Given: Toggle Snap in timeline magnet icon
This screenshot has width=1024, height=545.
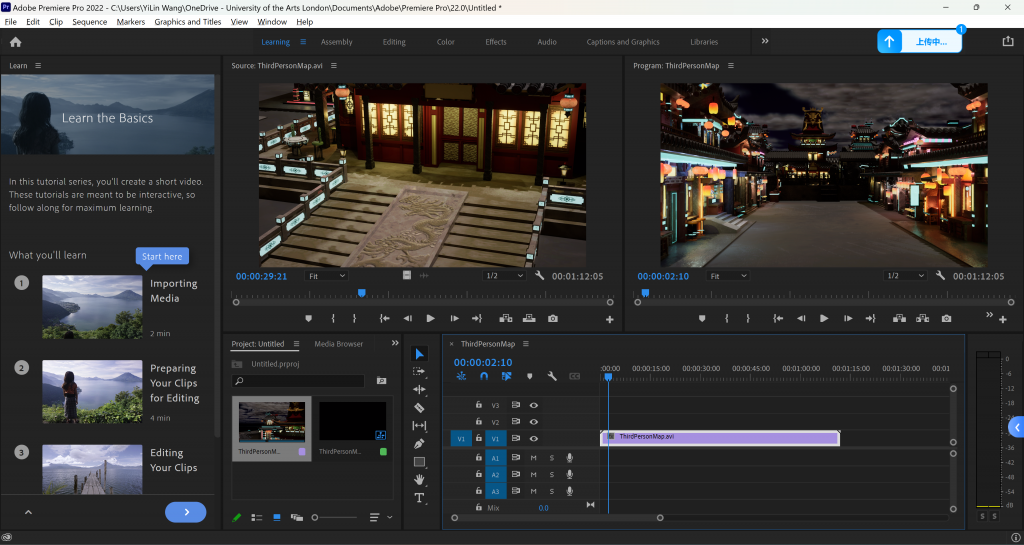Looking at the screenshot, I should tap(484, 377).
